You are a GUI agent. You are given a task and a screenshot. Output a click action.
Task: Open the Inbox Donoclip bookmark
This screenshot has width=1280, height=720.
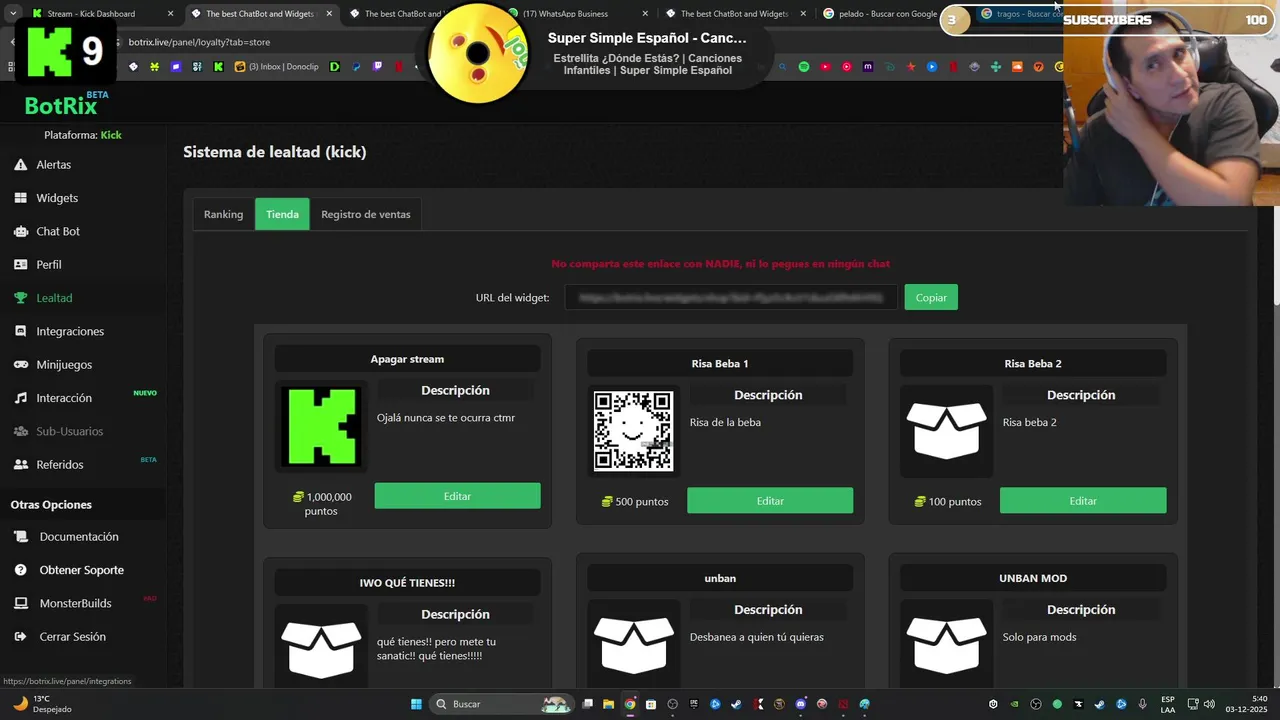pyautogui.click(x=275, y=67)
